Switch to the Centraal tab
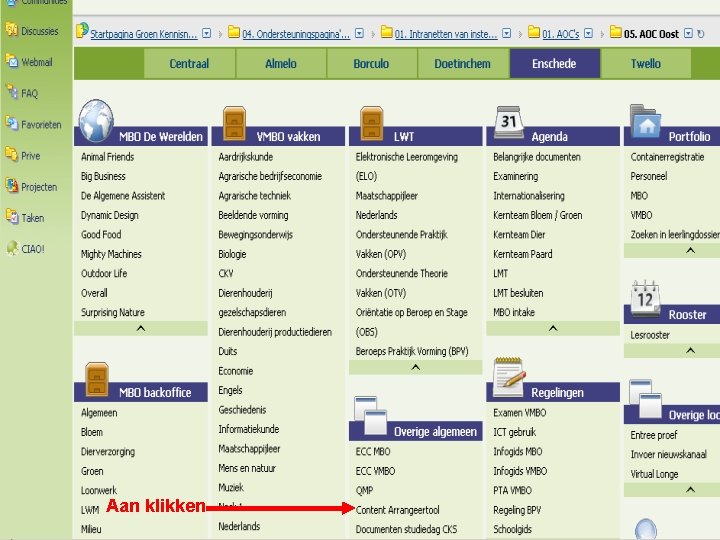The image size is (720, 540). (x=189, y=63)
